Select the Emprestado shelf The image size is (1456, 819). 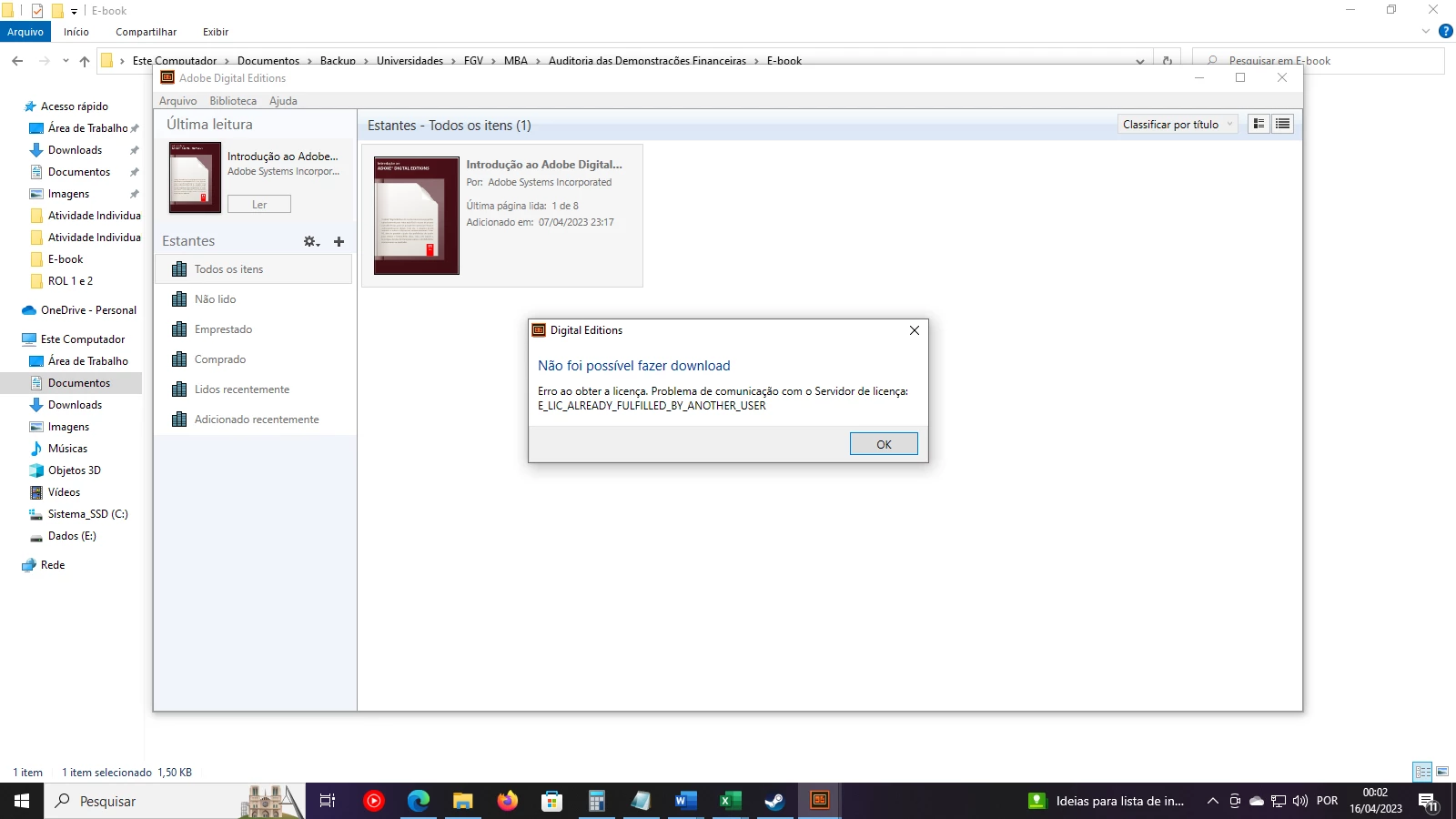(253, 329)
